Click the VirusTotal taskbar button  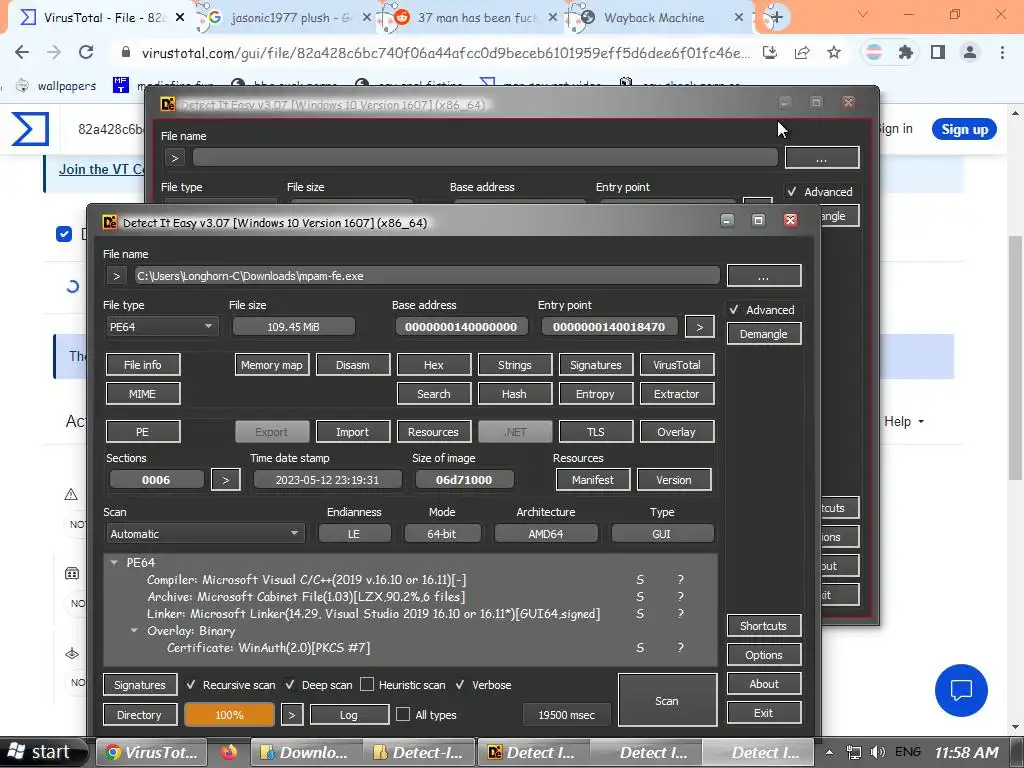click(x=152, y=752)
